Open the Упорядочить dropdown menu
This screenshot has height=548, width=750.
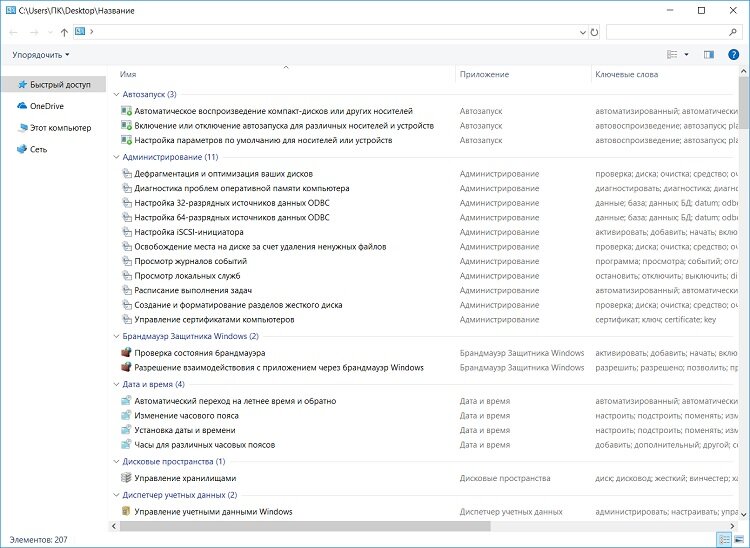41,55
